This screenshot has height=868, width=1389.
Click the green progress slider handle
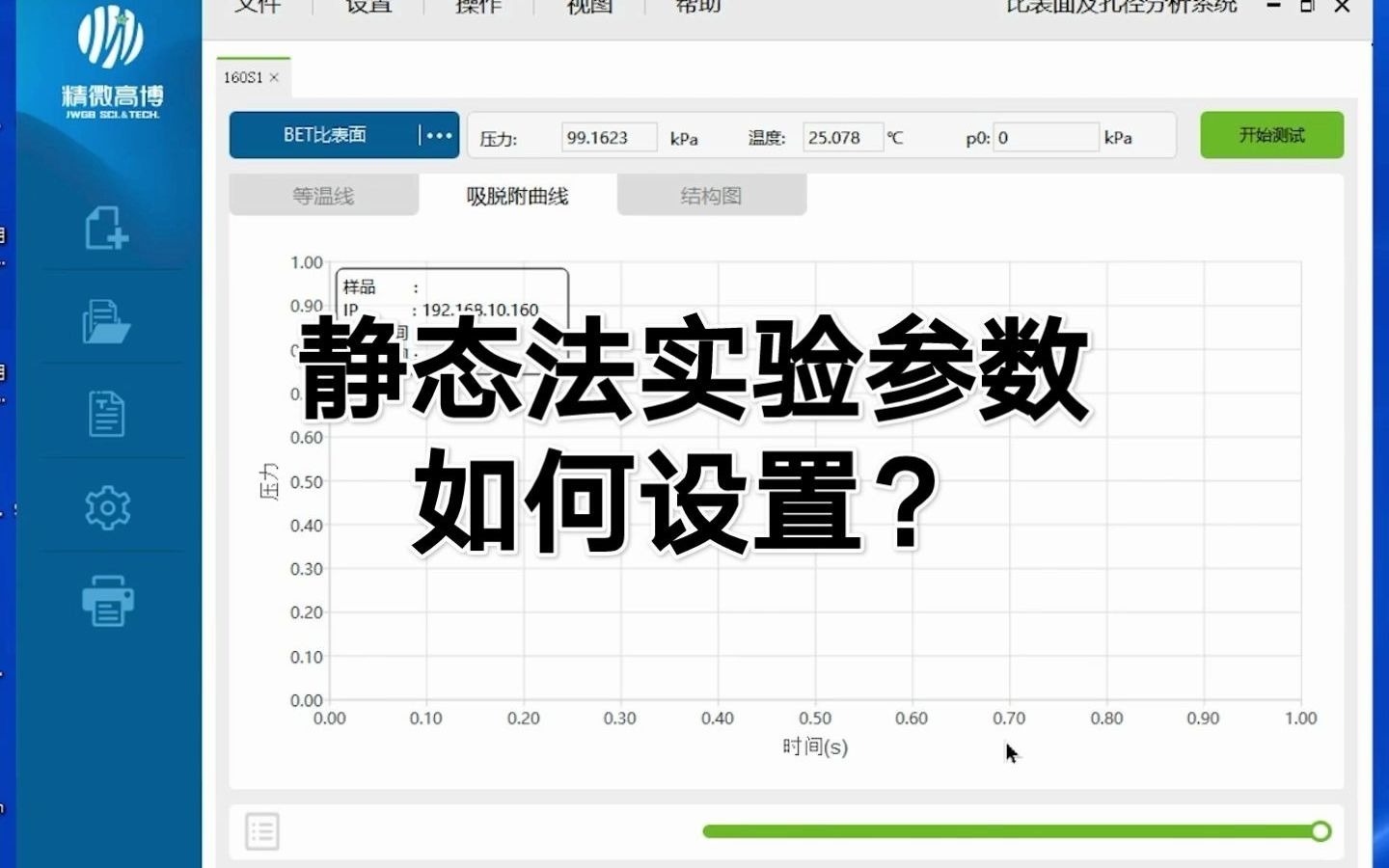coord(1321,831)
